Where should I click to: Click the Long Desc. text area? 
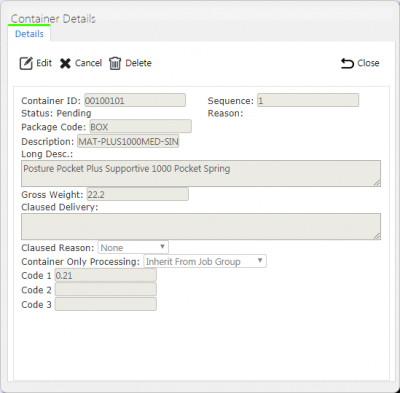coord(201,173)
